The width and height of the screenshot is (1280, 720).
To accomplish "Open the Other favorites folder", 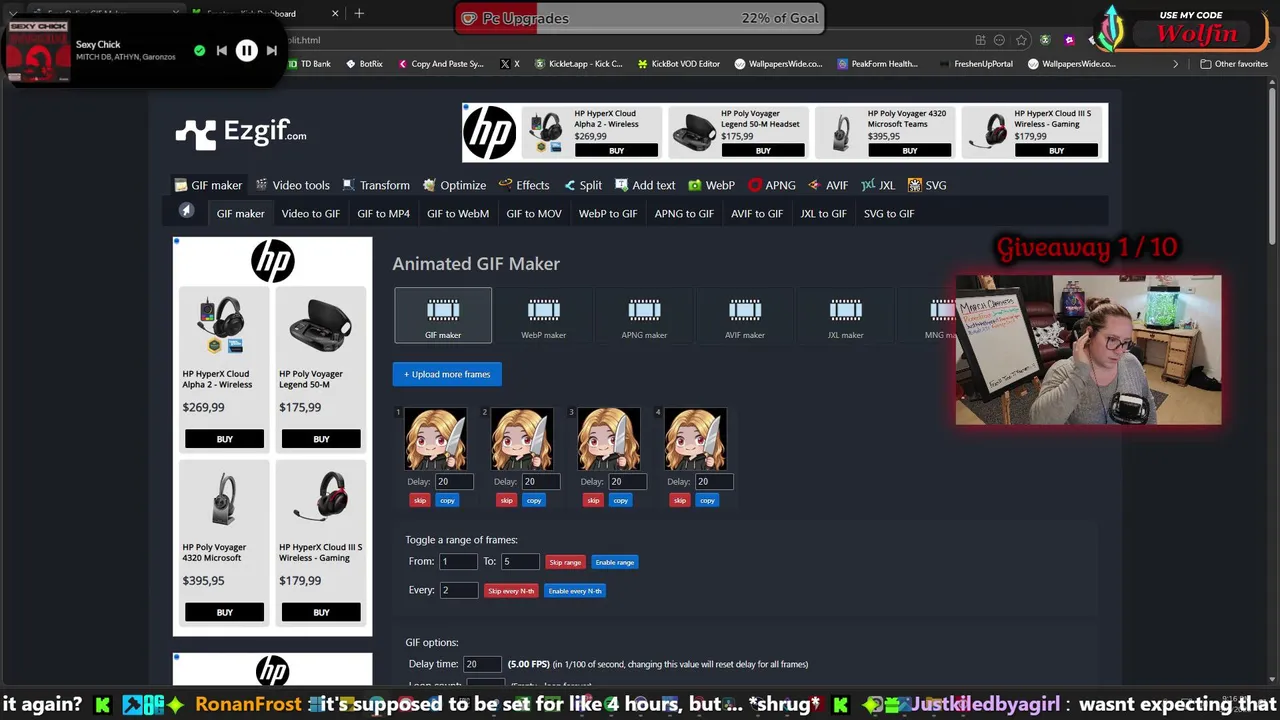I will point(1234,64).
